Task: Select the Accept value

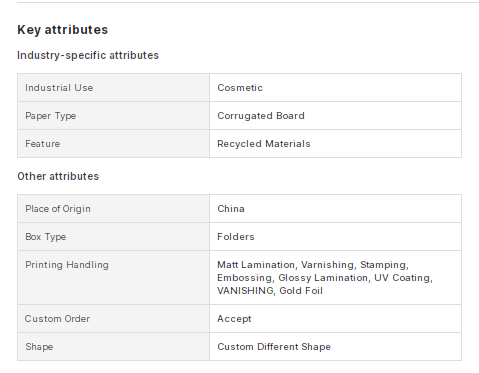Action: [x=234, y=319]
